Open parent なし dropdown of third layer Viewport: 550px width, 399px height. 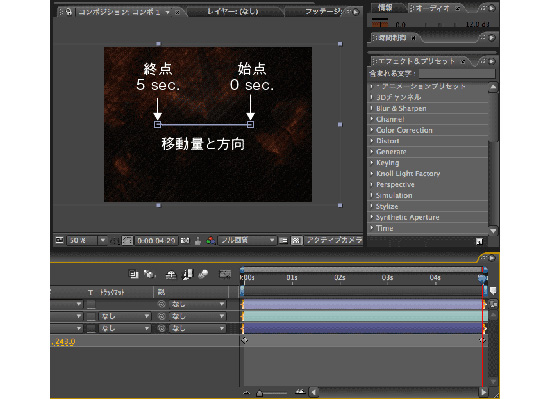(197, 329)
